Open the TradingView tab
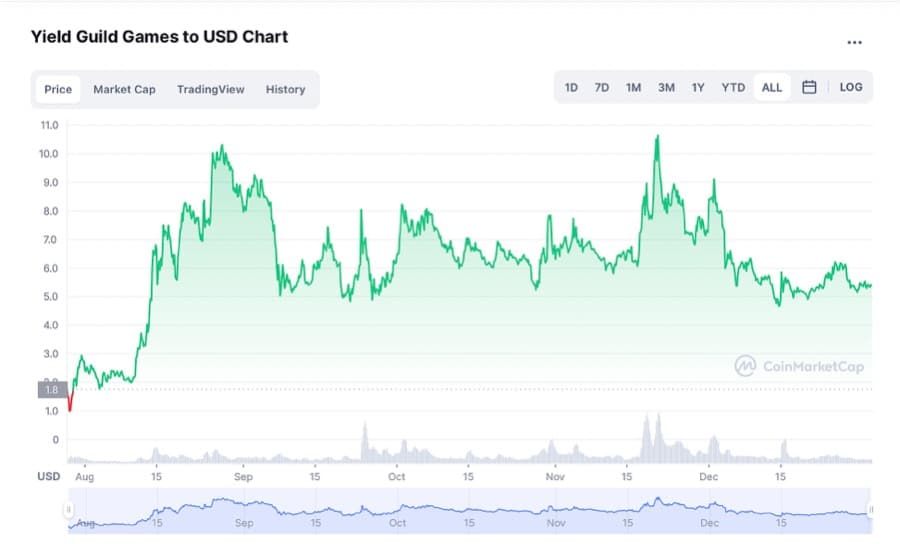The width and height of the screenshot is (900, 544). coord(210,89)
